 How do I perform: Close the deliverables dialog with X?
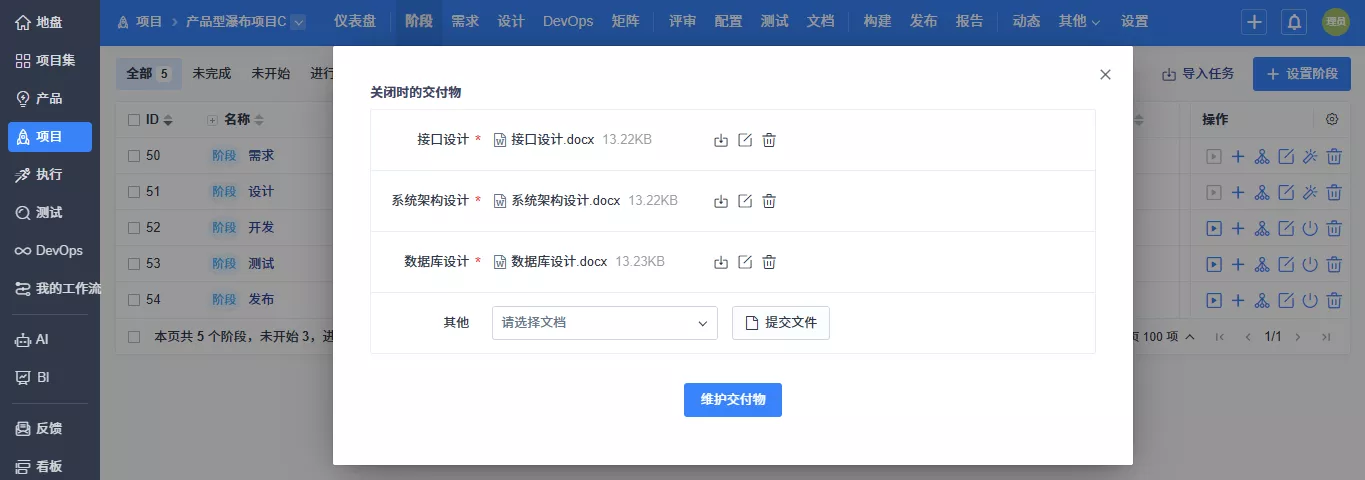[1105, 74]
